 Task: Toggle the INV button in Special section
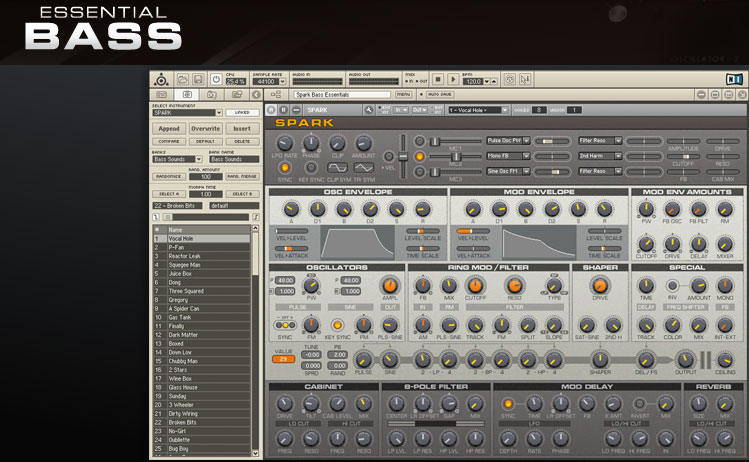click(x=672, y=286)
